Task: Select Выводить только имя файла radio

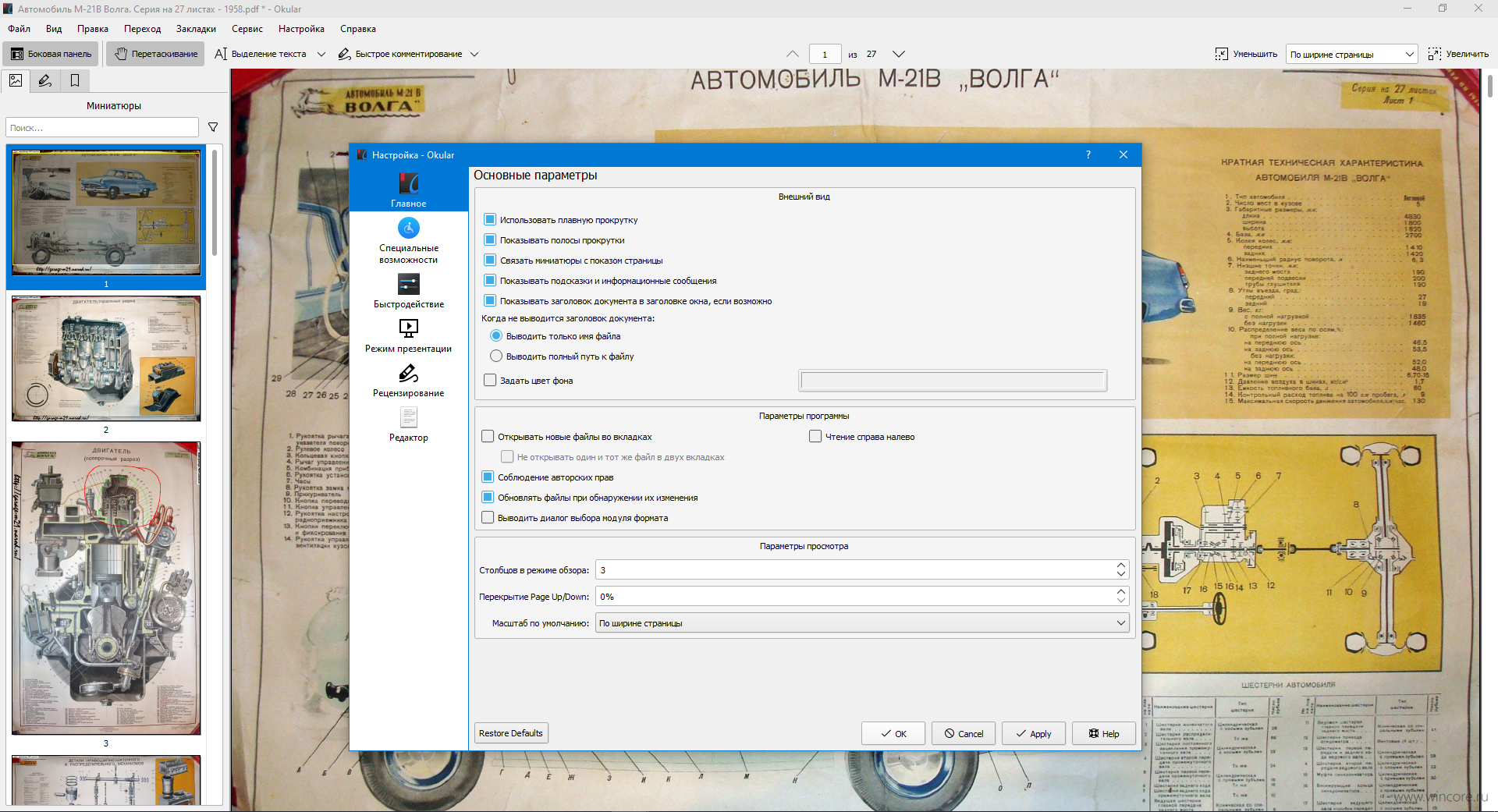Action: click(x=496, y=336)
